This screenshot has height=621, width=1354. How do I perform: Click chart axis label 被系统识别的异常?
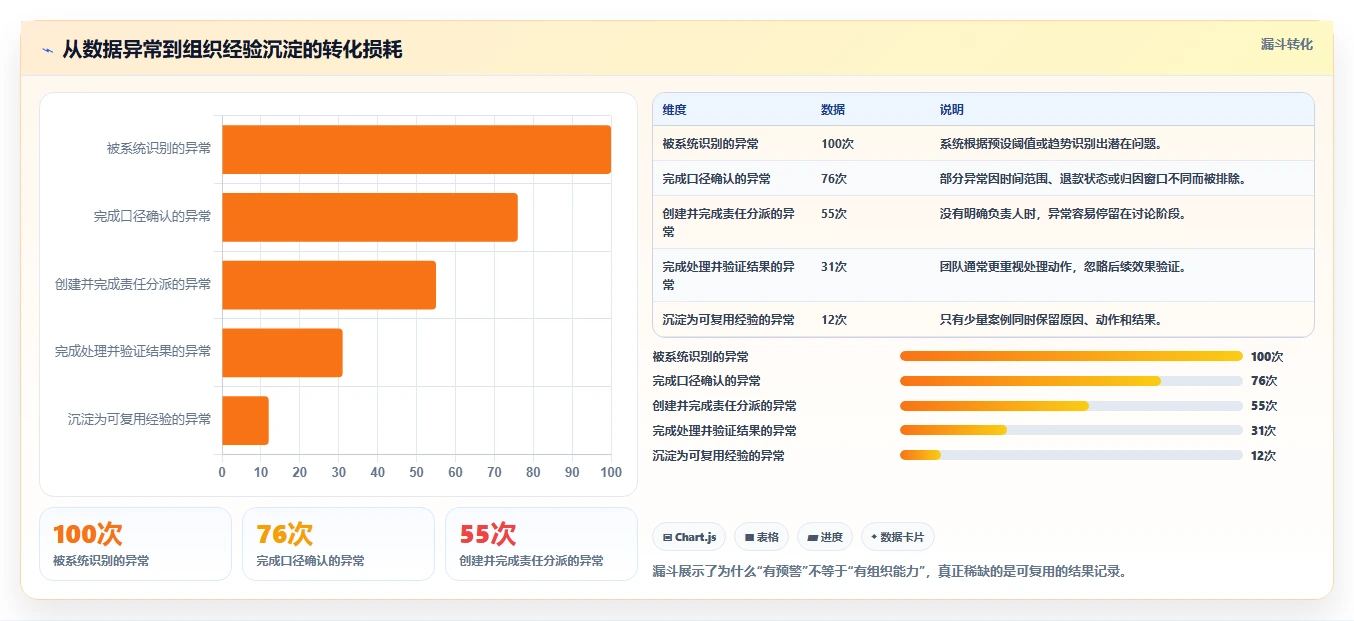(x=159, y=149)
